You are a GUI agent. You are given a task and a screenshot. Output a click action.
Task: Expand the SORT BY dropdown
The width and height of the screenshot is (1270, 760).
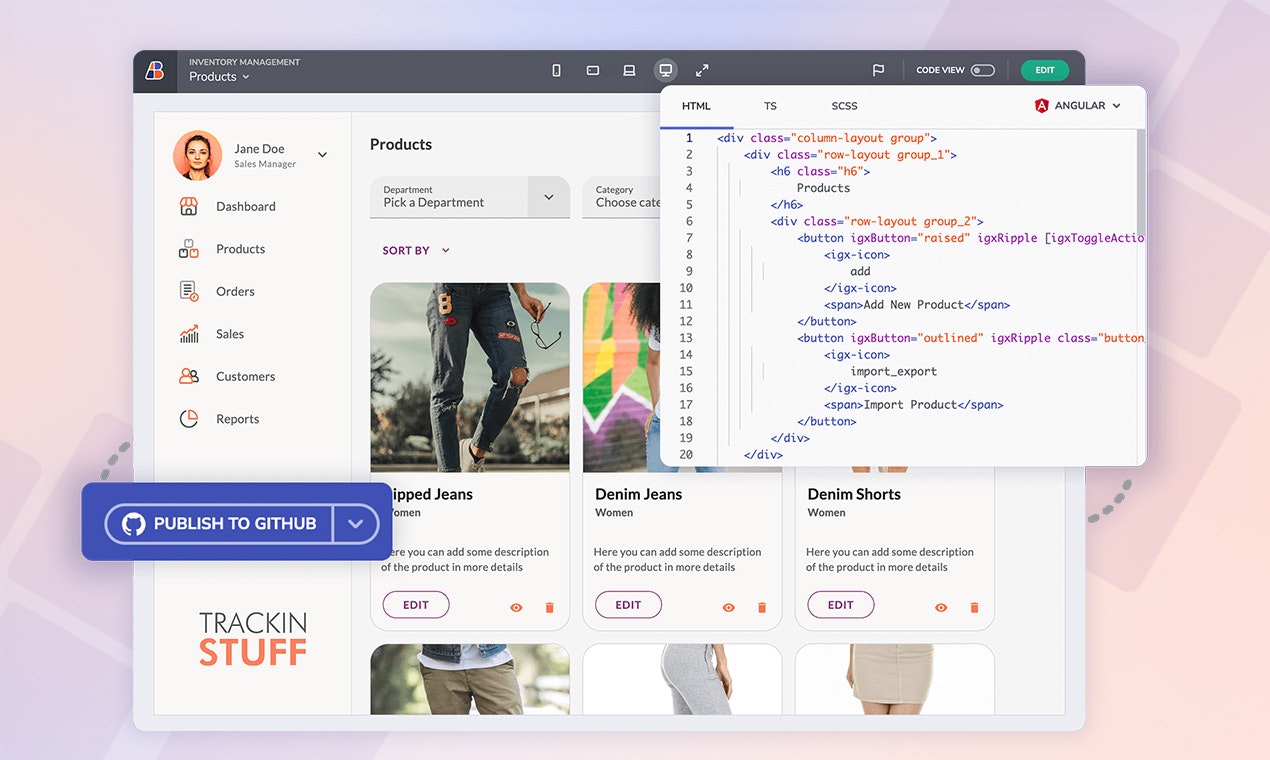coord(416,250)
